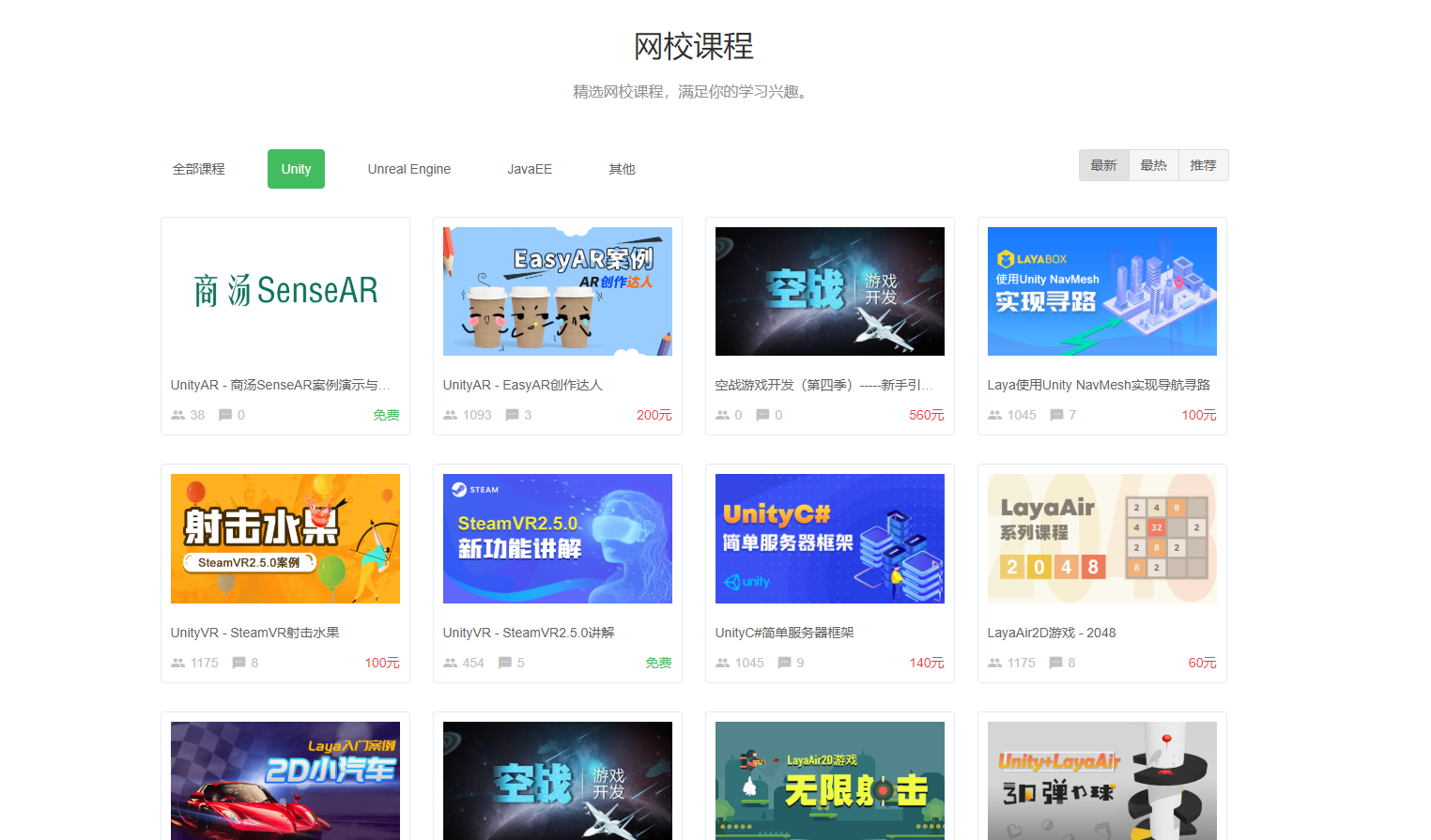Click the 免费 price on SteamVR2.5.0讲解 card

pos(658,663)
